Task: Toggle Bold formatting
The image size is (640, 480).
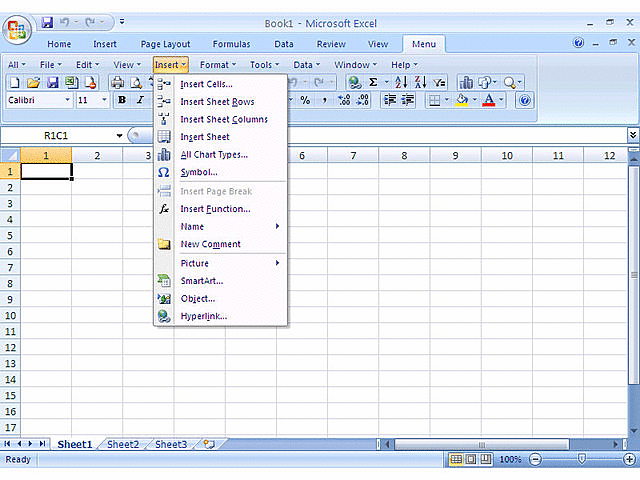Action: 122,100
